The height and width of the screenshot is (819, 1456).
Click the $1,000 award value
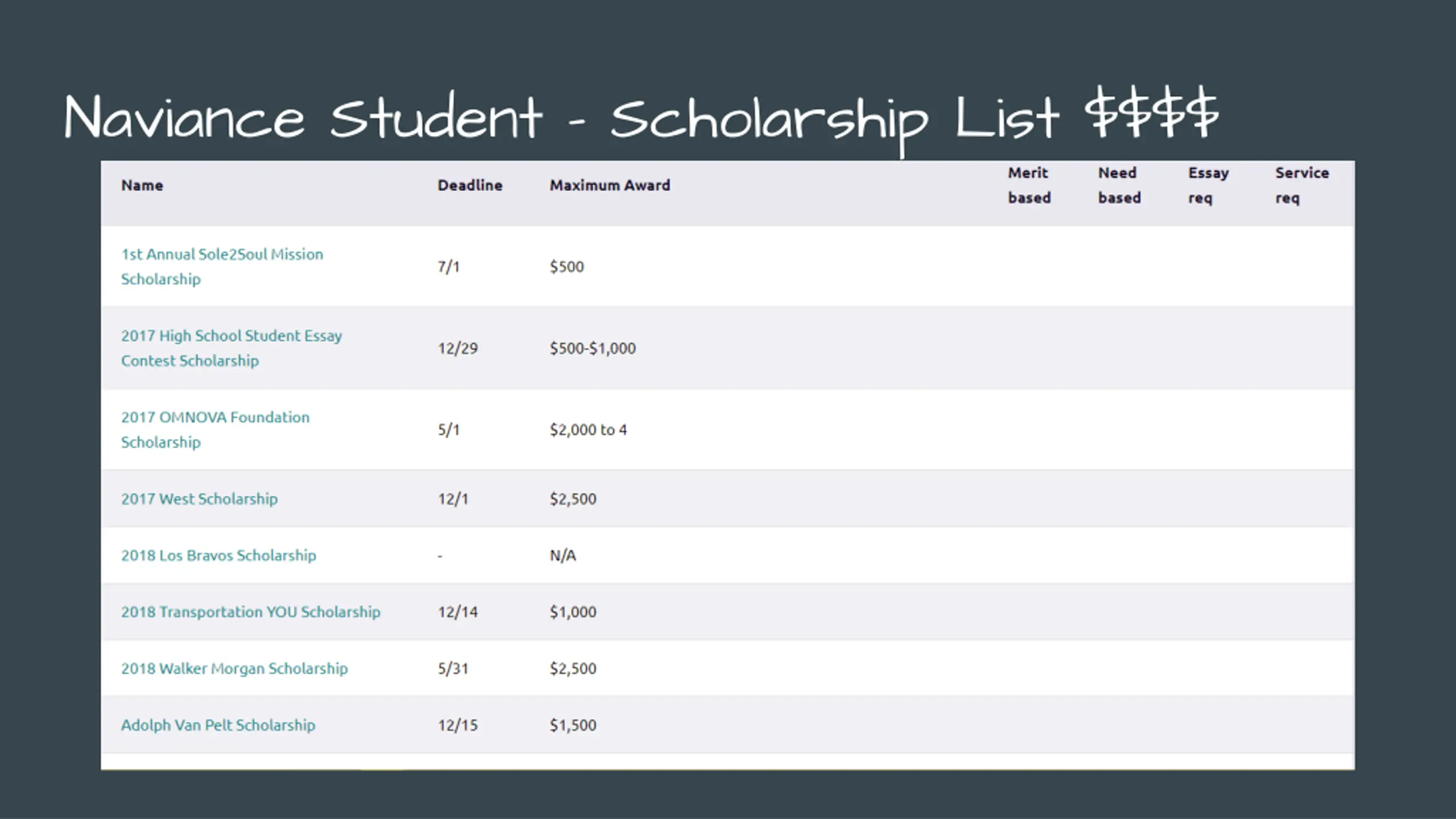[x=573, y=612]
